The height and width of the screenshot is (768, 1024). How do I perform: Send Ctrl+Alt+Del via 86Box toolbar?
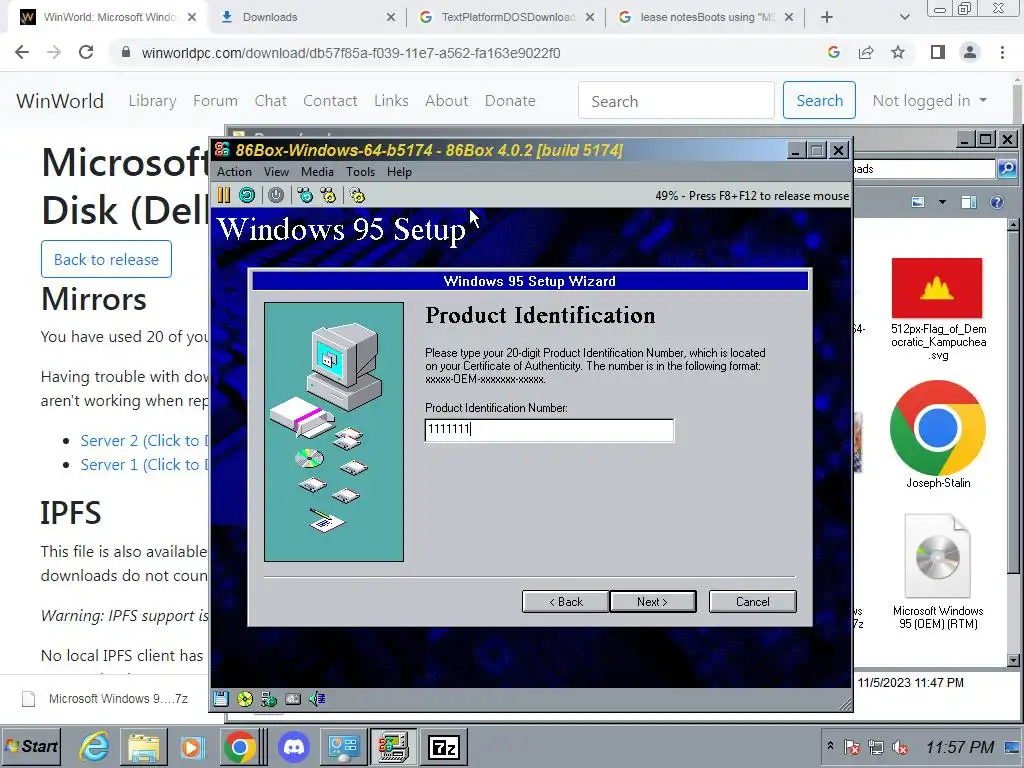click(305, 195)
